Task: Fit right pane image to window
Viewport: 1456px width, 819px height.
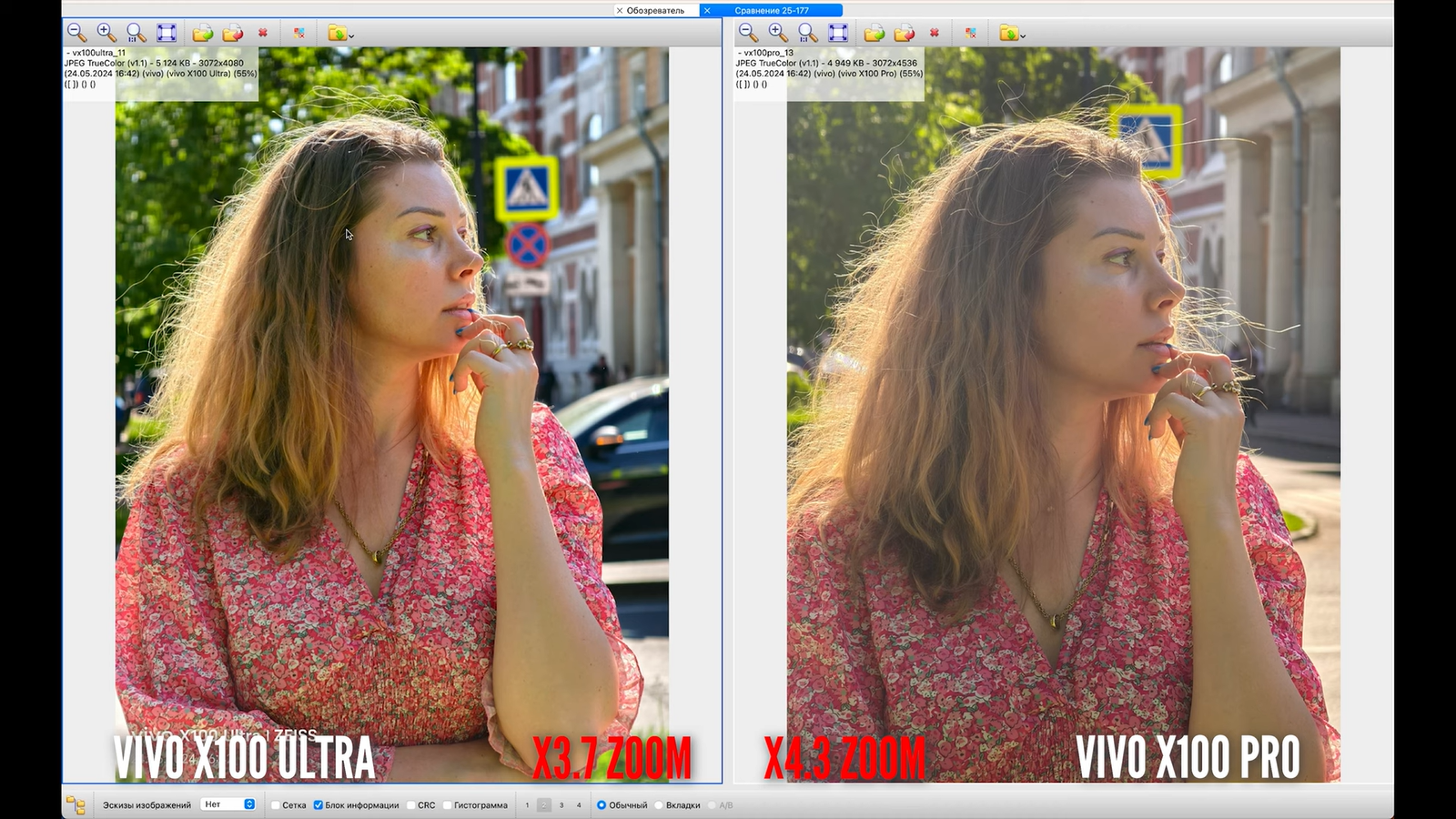Action: click(x=838, y=33)
